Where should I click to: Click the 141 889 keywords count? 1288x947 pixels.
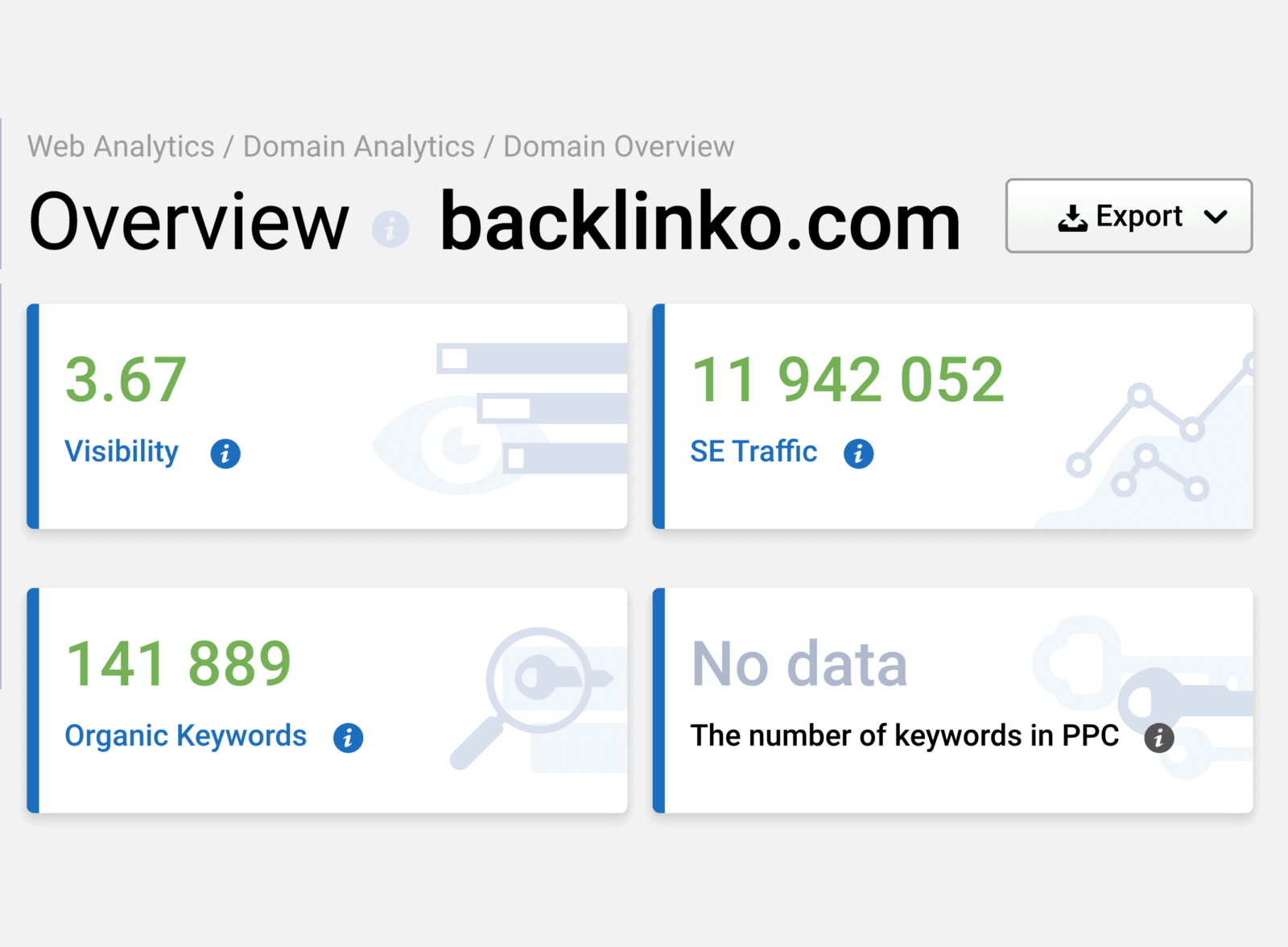(178, 664)
